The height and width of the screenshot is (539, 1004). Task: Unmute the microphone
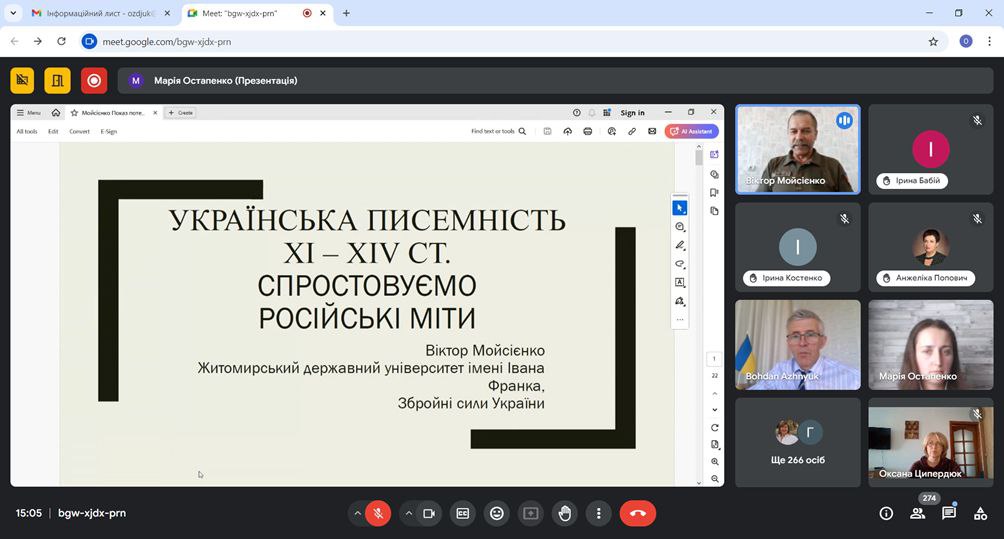pos(378,513)
